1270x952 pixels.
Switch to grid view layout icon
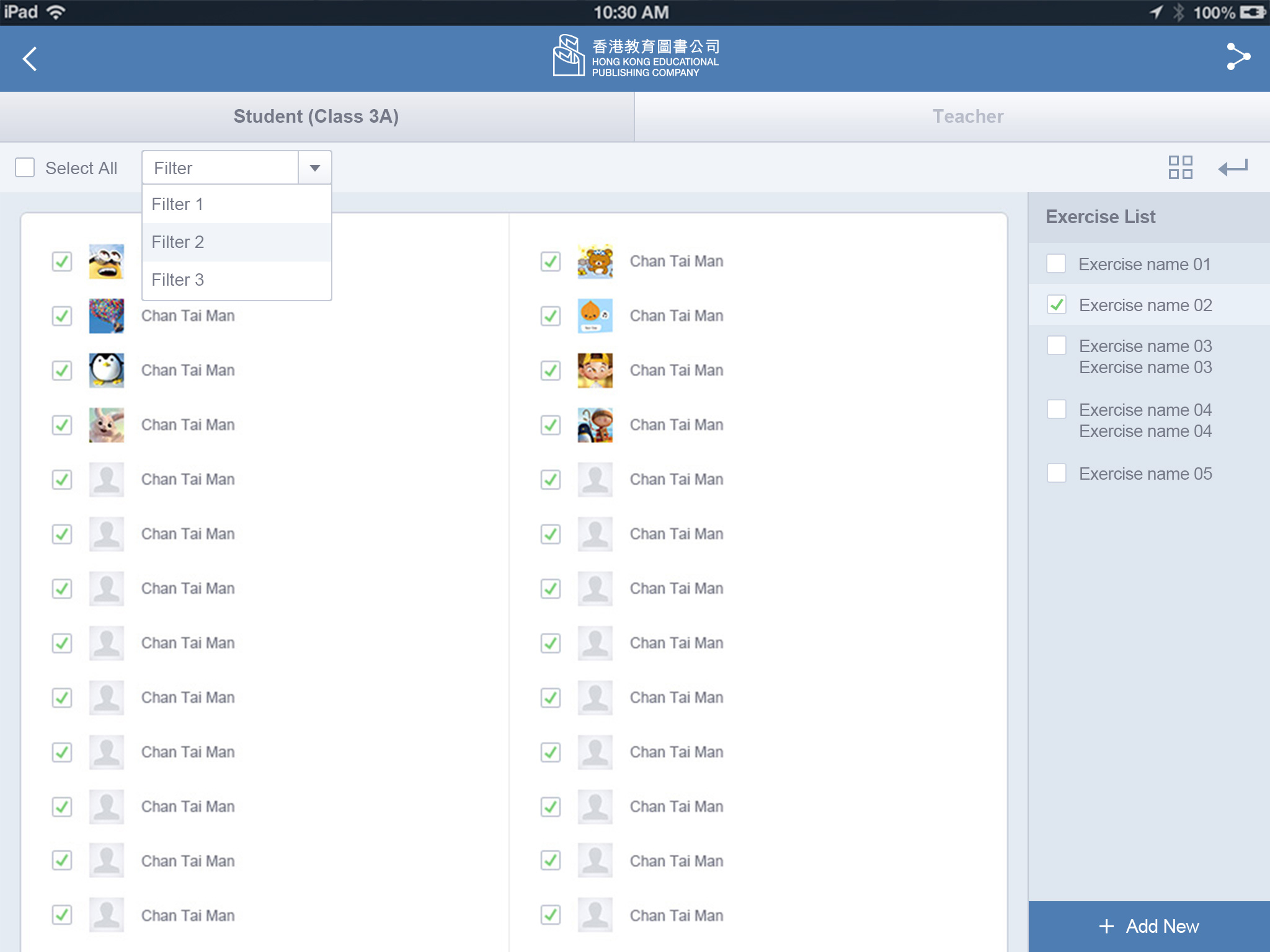pyautogui.click(x=1180, y=167)
